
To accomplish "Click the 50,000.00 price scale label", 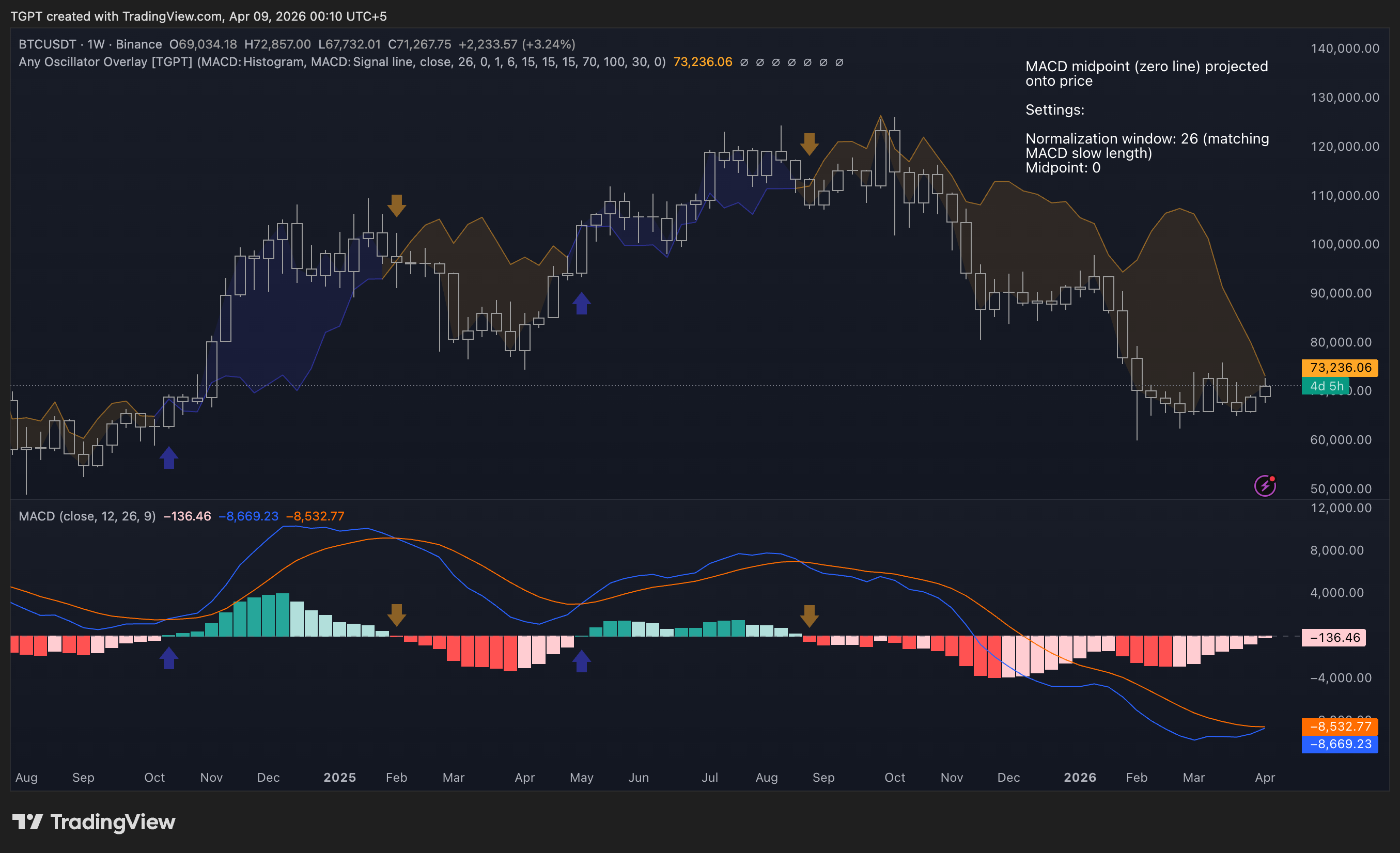I will (1341, 489).
